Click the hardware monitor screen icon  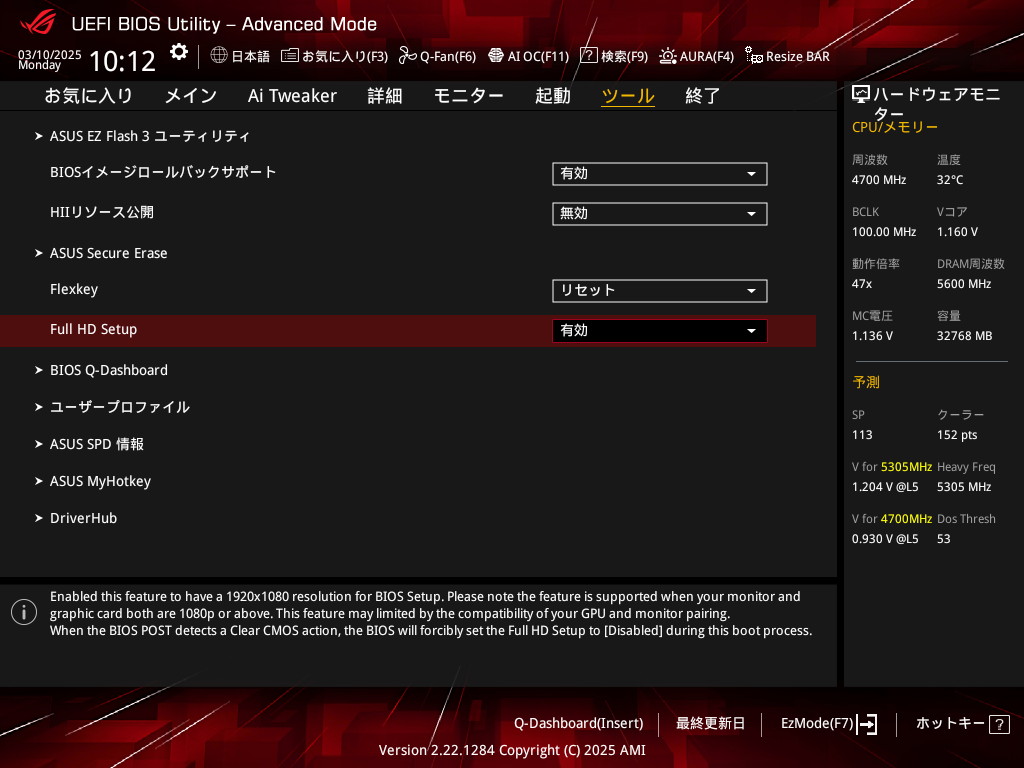click(861, 95)
